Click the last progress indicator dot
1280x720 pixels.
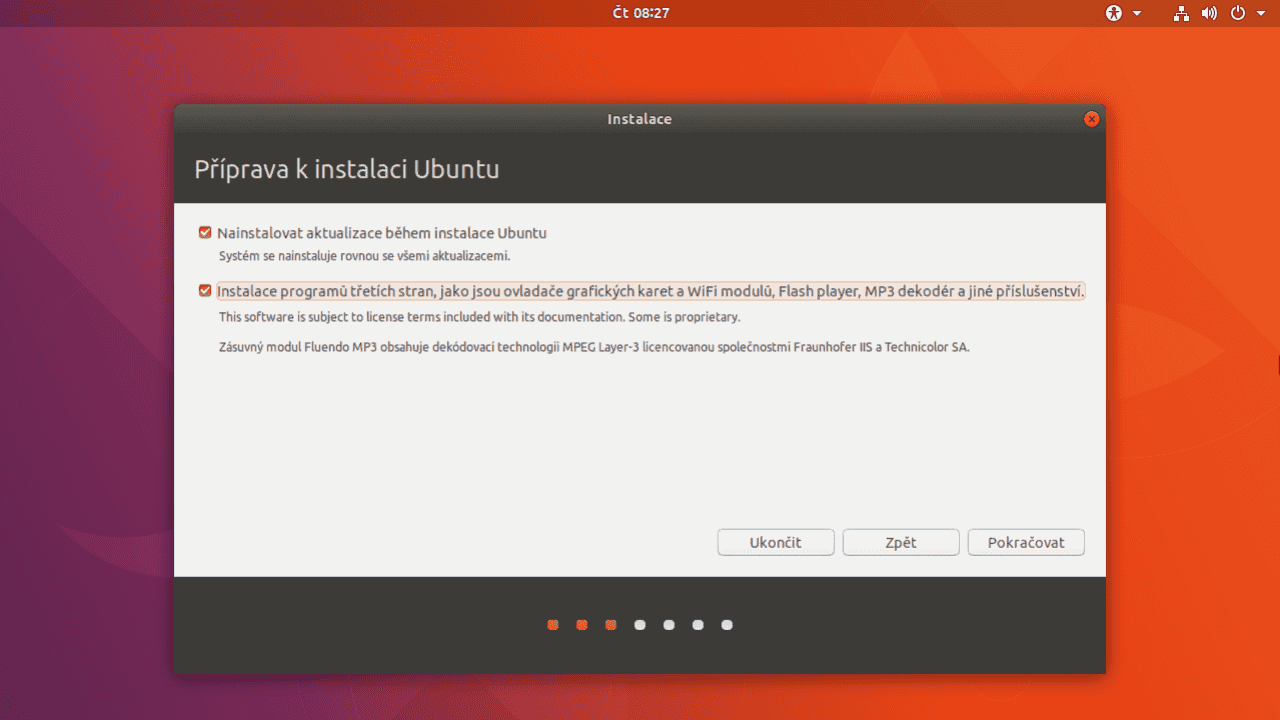click(727, 624)
